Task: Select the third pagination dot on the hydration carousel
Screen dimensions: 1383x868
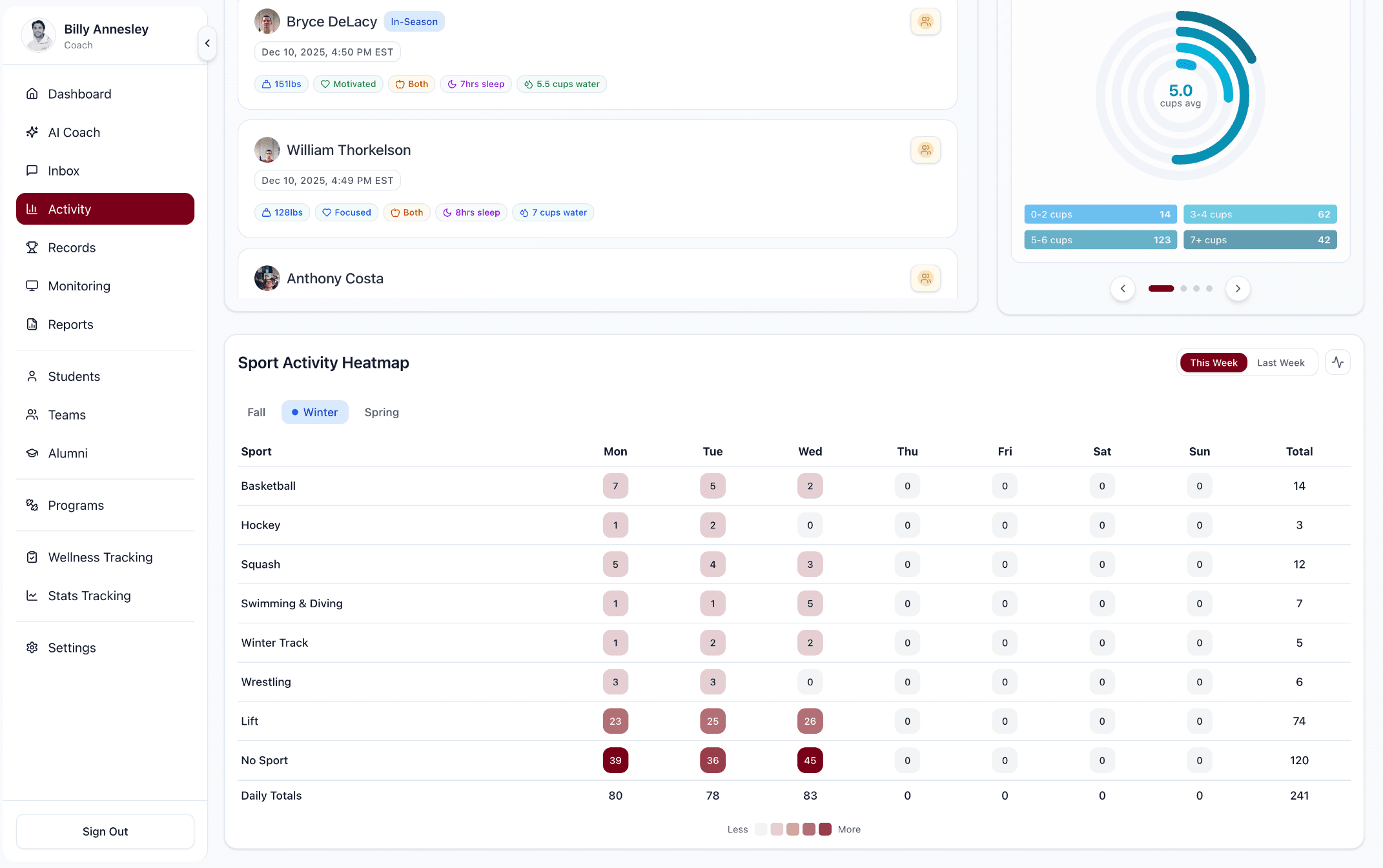Action: [1196, 288]
